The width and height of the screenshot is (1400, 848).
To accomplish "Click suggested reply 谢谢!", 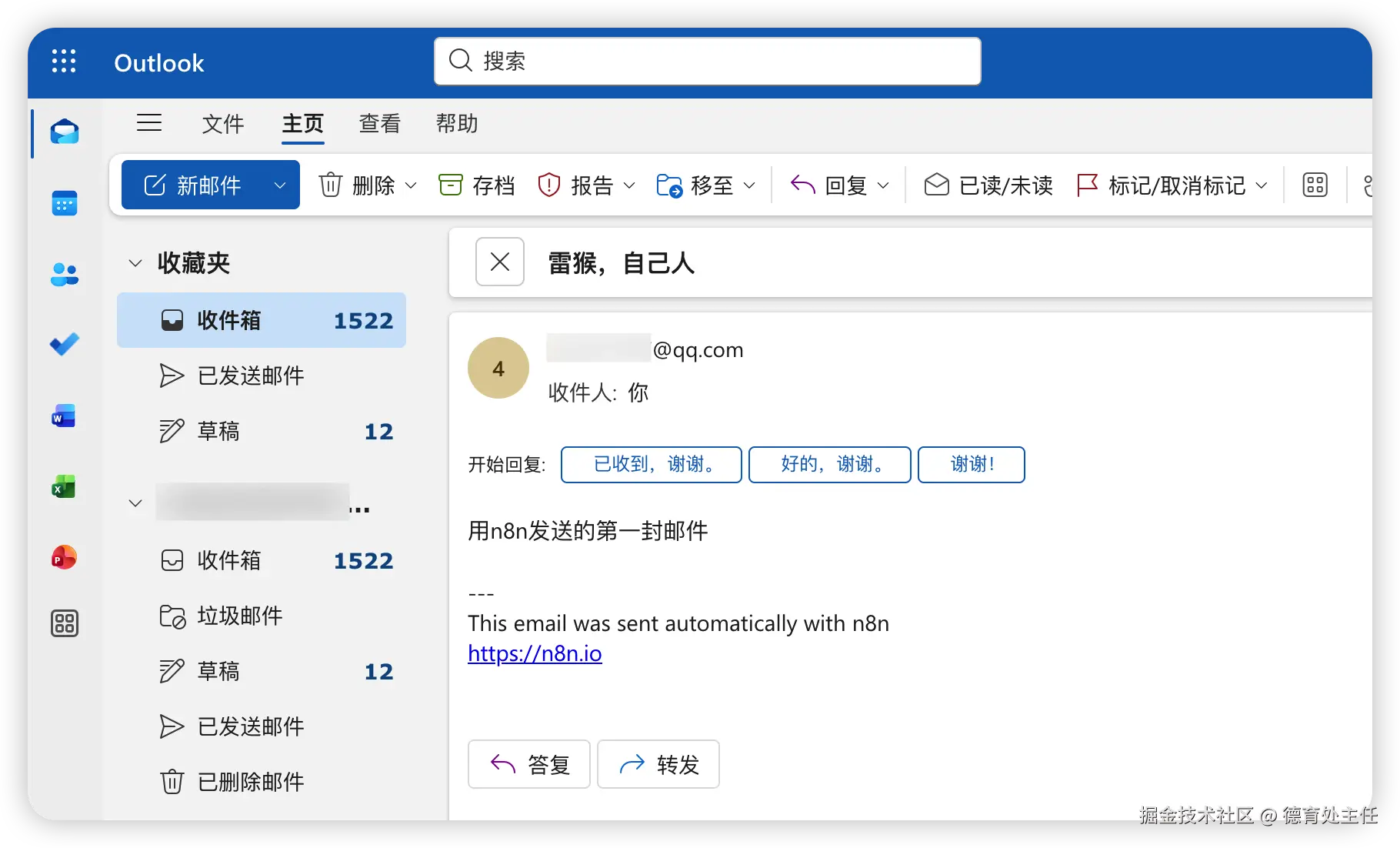I will [x=972, y=464].
